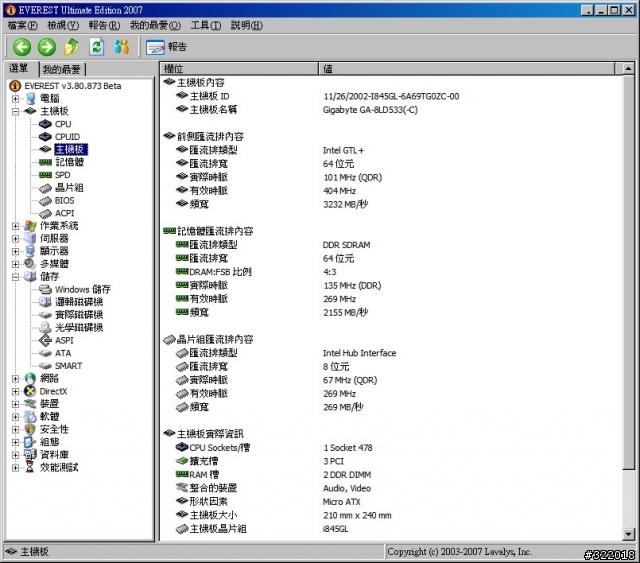Switch to the 選單 tab
The width and height of the screenshot is (640, 563).
pyautogui.click(x=21, y=69)
